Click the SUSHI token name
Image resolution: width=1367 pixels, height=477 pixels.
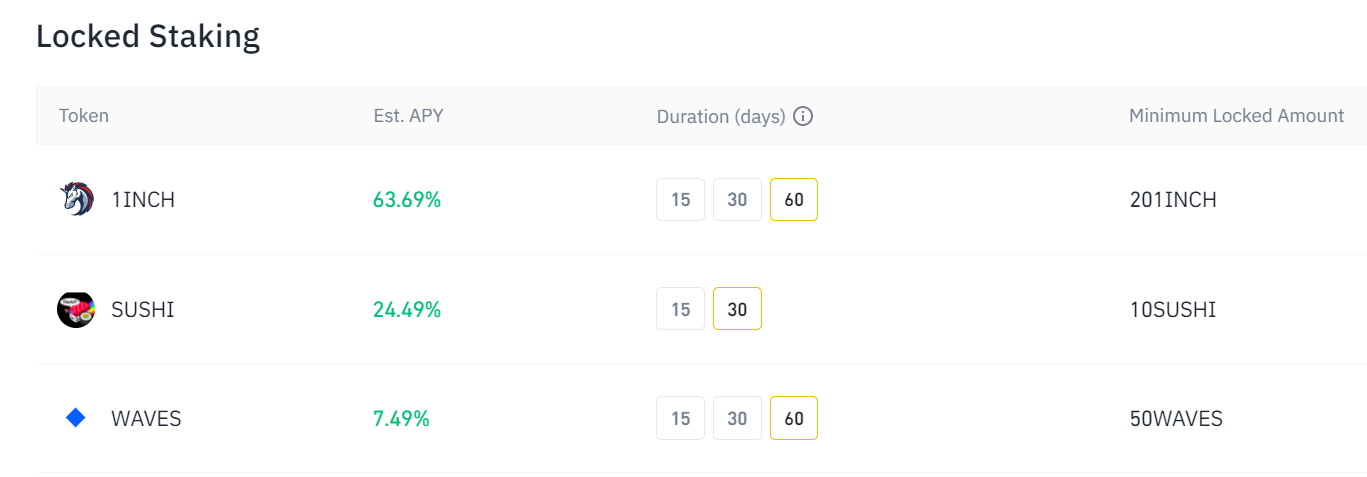pos(143,310)
